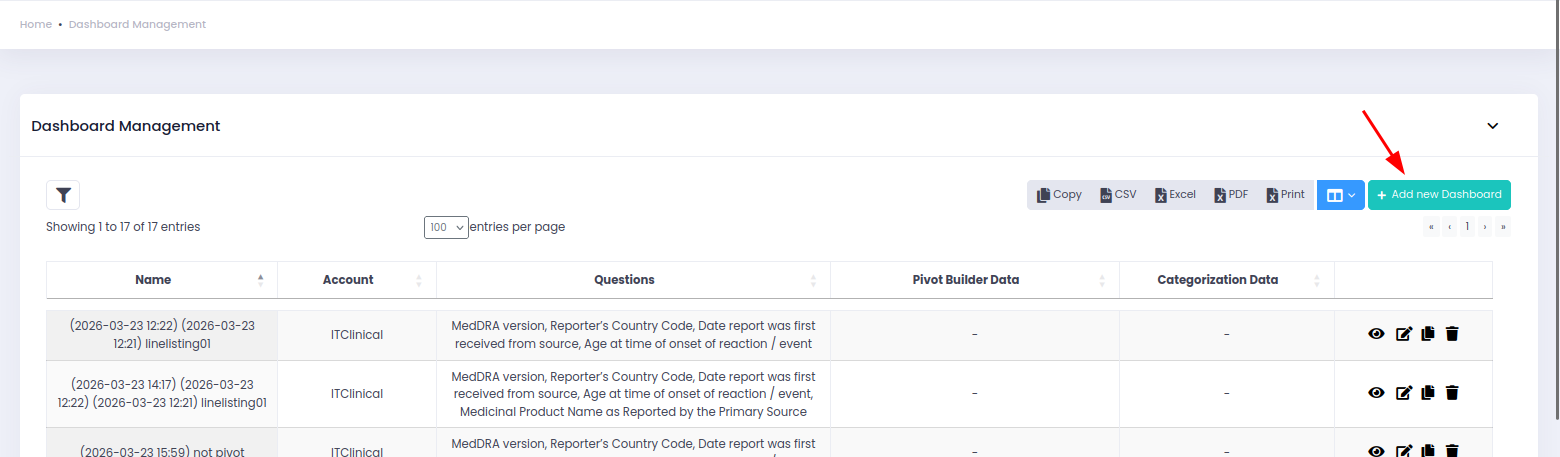Go to Home breadcrumb link
The height and width of the screenshot is (457, 1560).
point(36,24)
